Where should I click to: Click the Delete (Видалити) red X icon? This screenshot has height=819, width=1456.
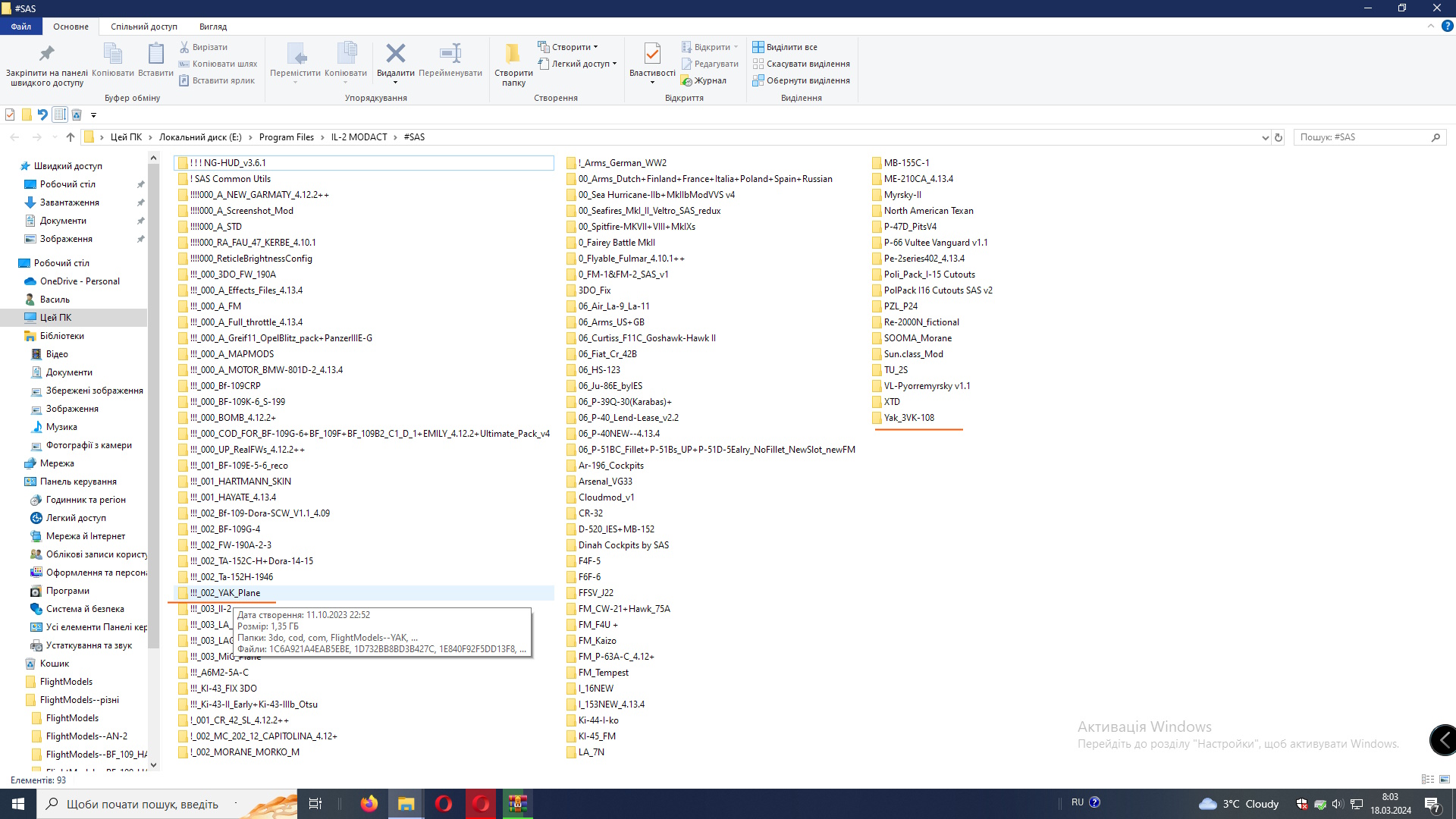point(395,54)
